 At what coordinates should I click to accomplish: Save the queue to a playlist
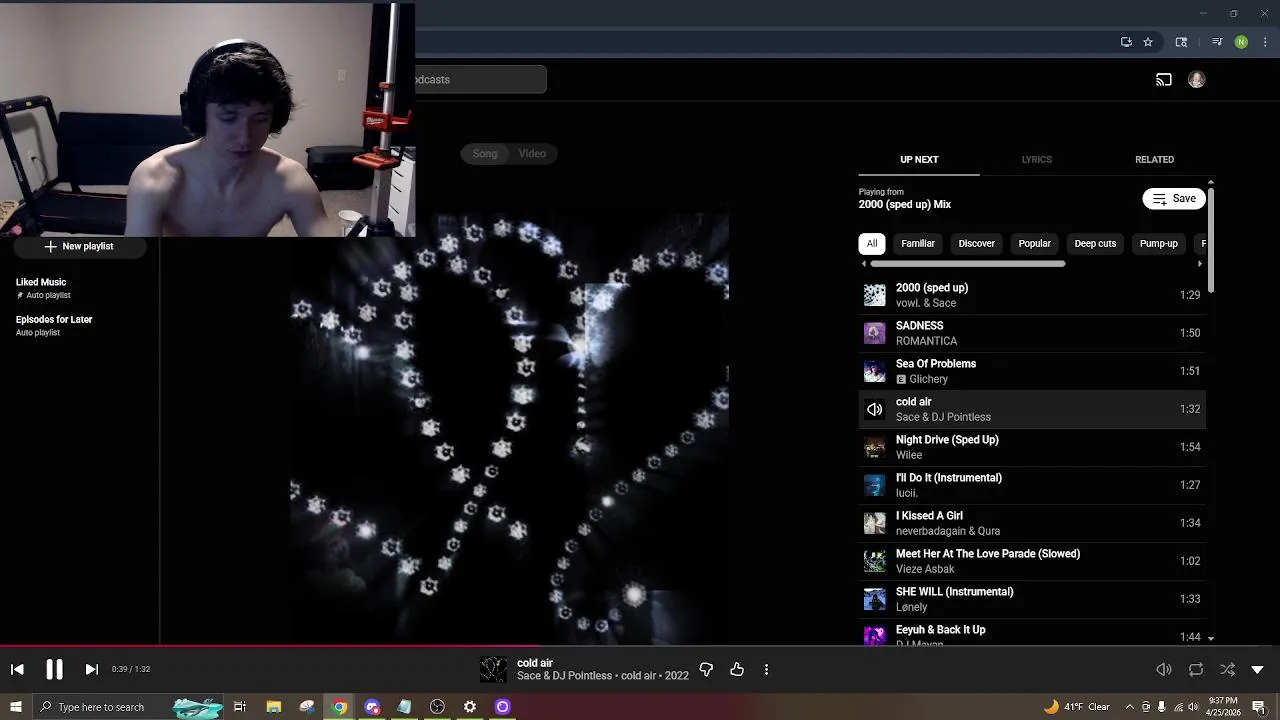pyautogui.click(x=1174, y=199)
